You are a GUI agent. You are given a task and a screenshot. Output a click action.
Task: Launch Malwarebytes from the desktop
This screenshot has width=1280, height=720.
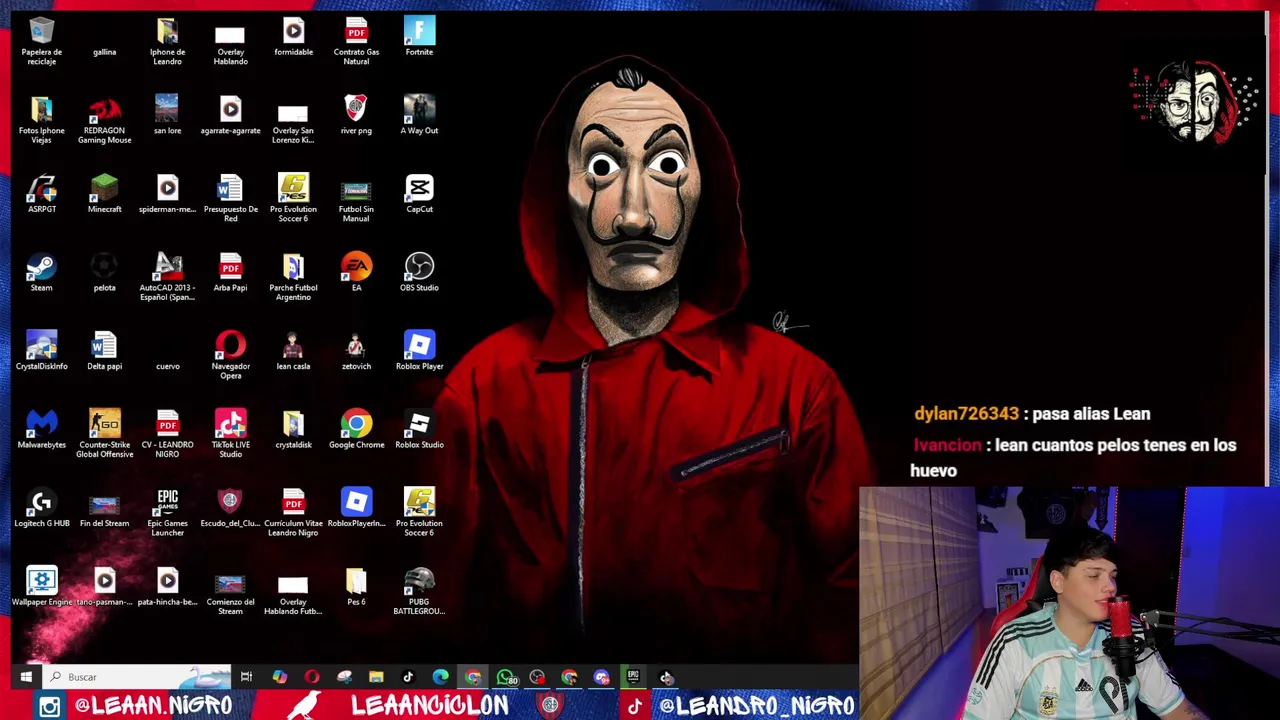(x=41, y=428)
